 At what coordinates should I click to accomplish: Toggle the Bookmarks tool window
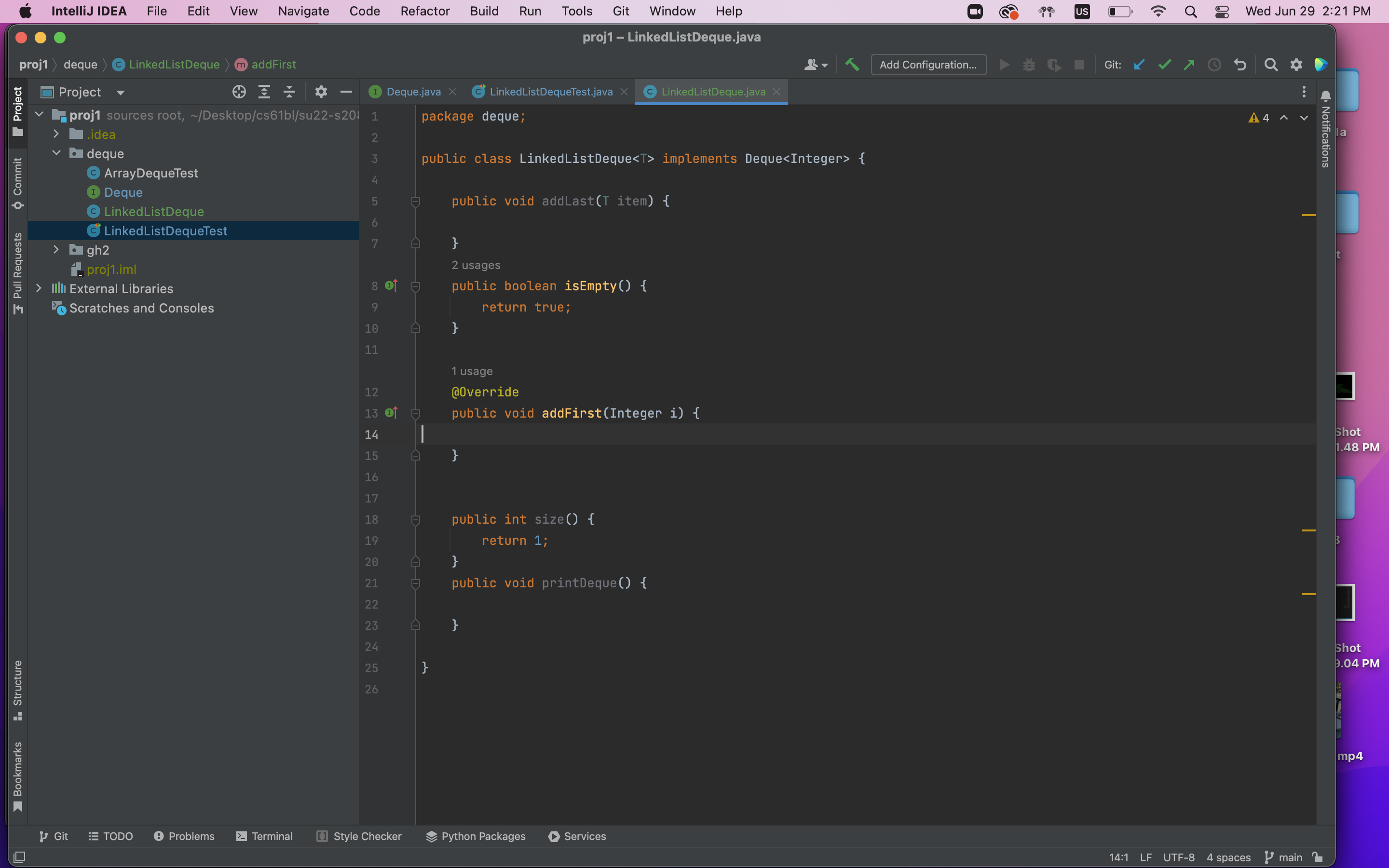18,775
